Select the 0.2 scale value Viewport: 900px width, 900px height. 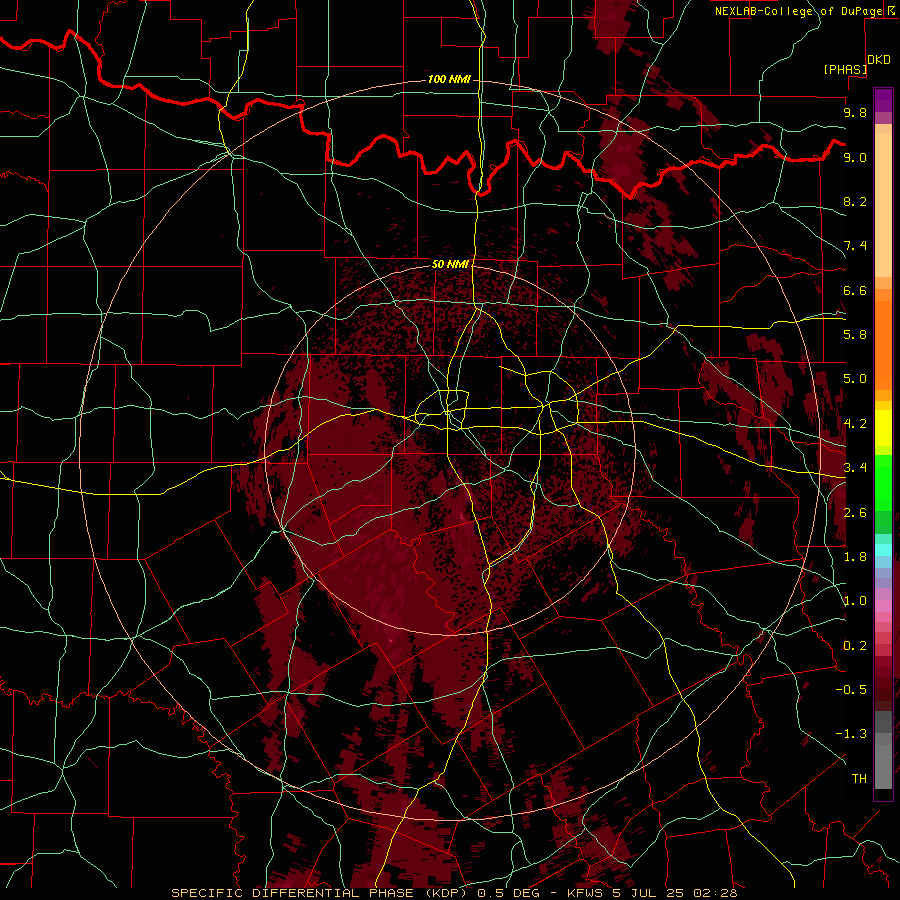coord(855,646)
